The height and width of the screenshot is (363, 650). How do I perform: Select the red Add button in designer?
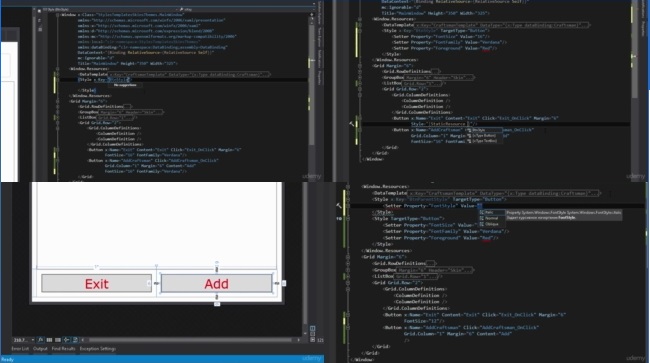pos(216,283)
